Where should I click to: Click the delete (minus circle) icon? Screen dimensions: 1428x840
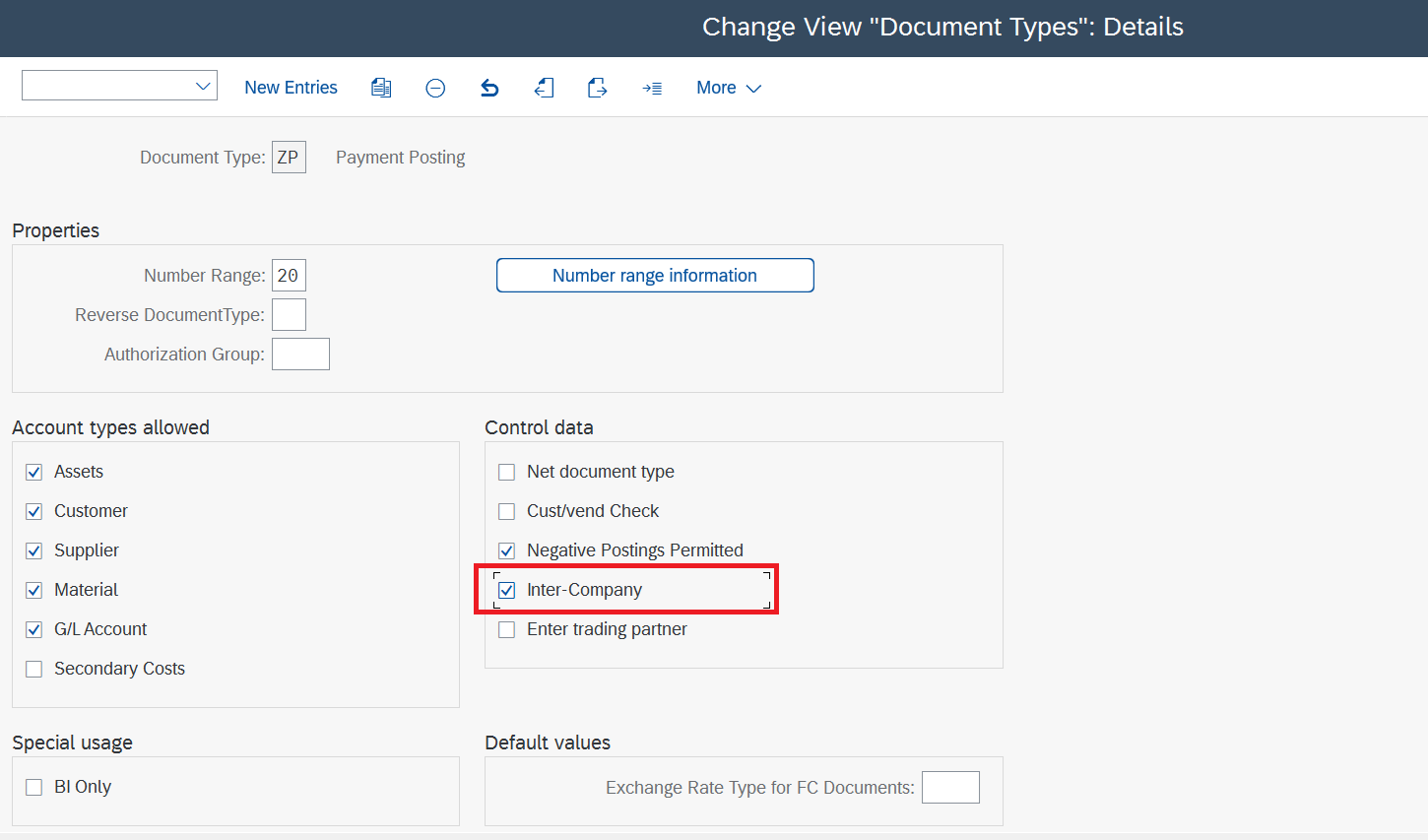pos(435,88)
